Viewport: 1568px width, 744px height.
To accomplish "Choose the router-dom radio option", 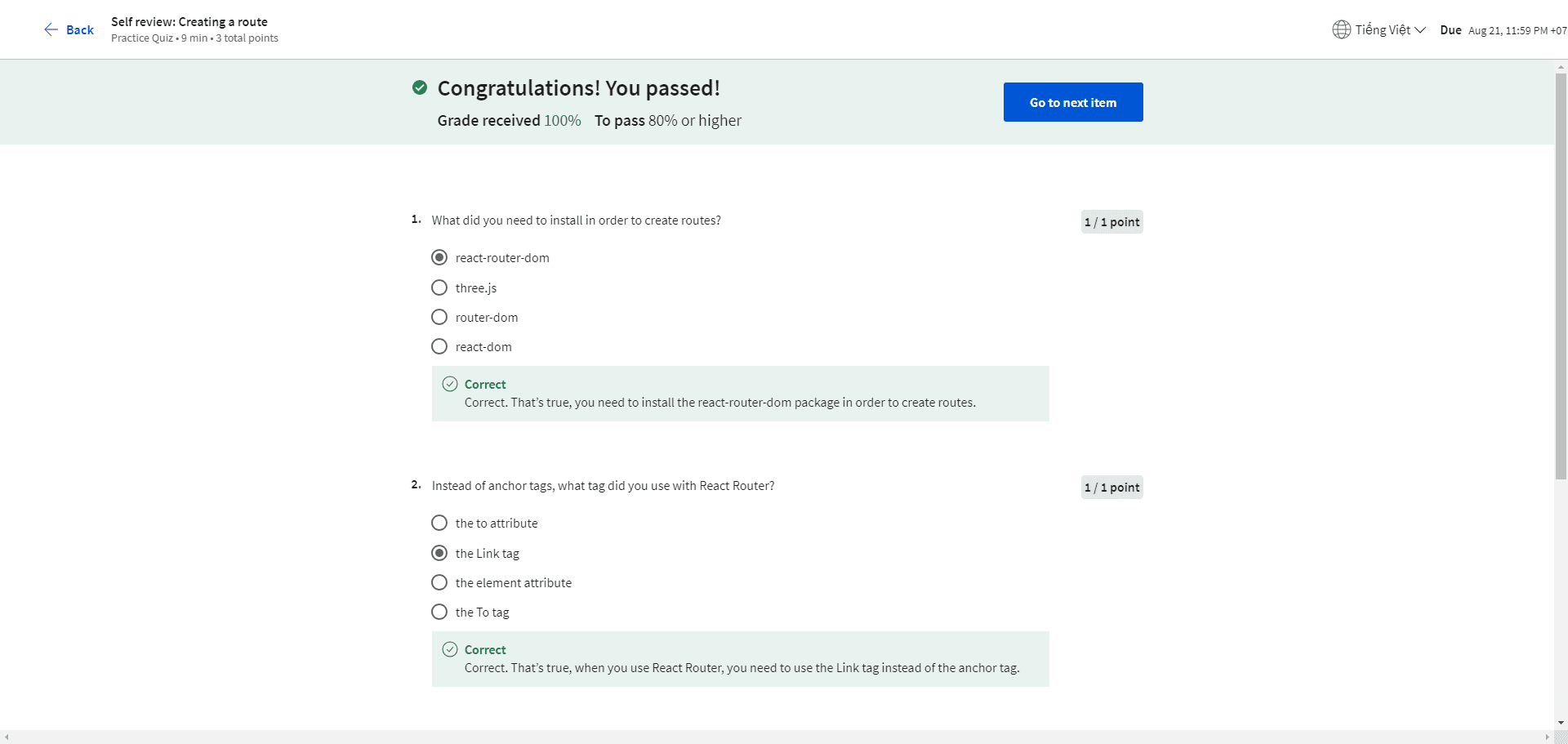I will click(x=439, y=317).
